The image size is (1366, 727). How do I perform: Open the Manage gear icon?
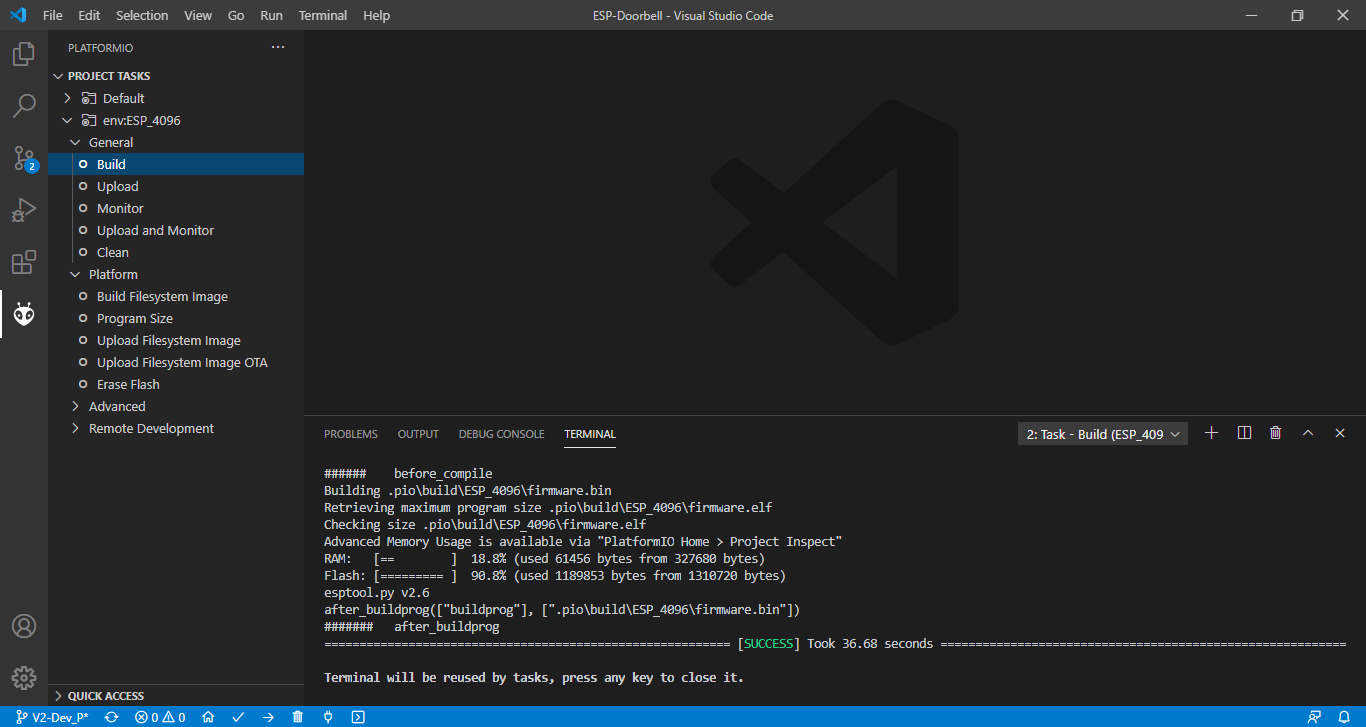click(24, 678)
